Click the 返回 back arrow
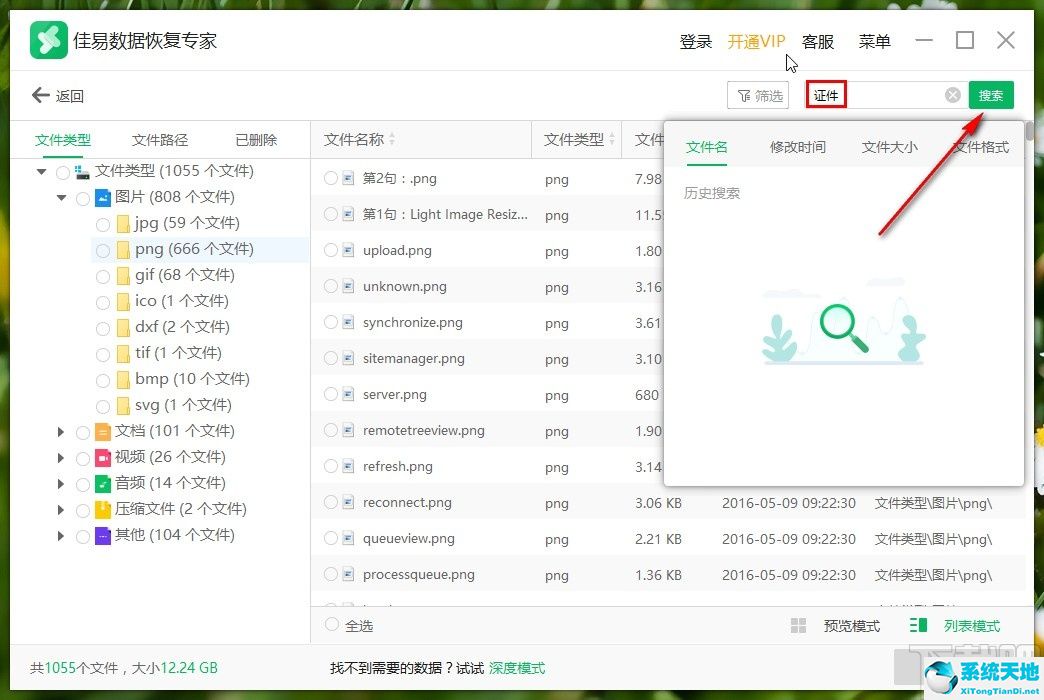The width and height of the screenshot is (1044, 700). tap(42, 95)
